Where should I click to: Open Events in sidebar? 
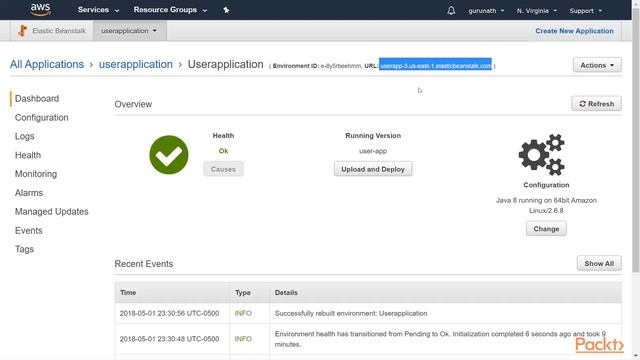(29, 230)
